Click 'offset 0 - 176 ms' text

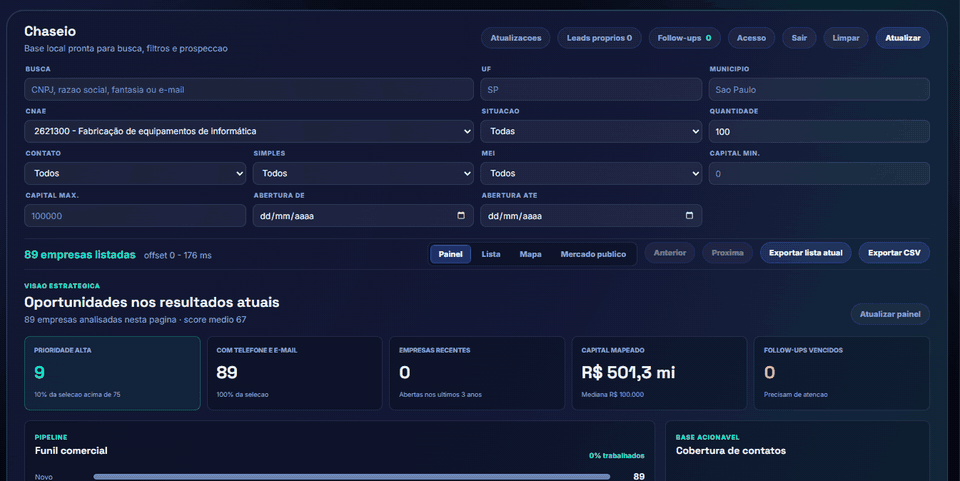pos(178,255)
